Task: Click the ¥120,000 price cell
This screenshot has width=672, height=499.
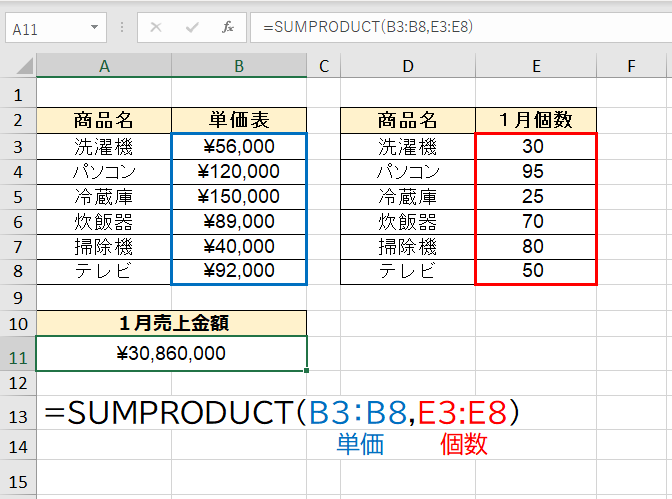Action: 239,171
